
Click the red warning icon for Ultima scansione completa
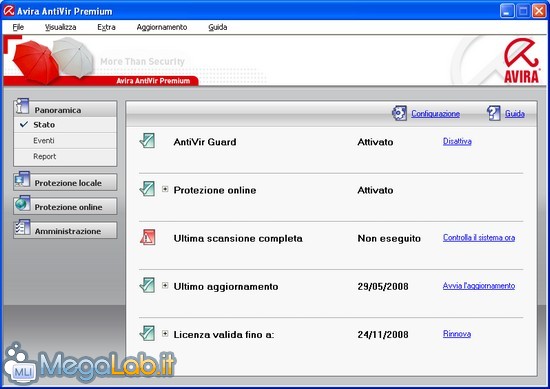[x=148, y=237]
